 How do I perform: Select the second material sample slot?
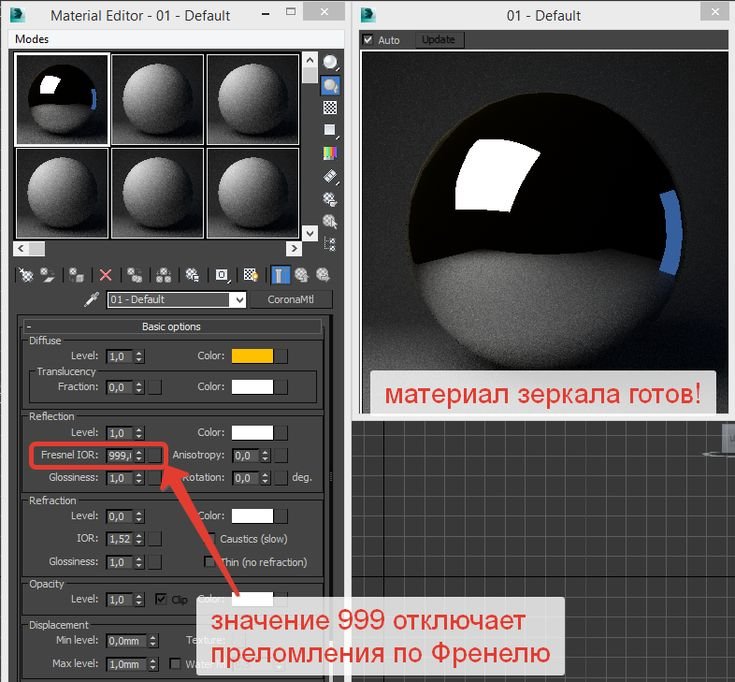click(157, 98)
